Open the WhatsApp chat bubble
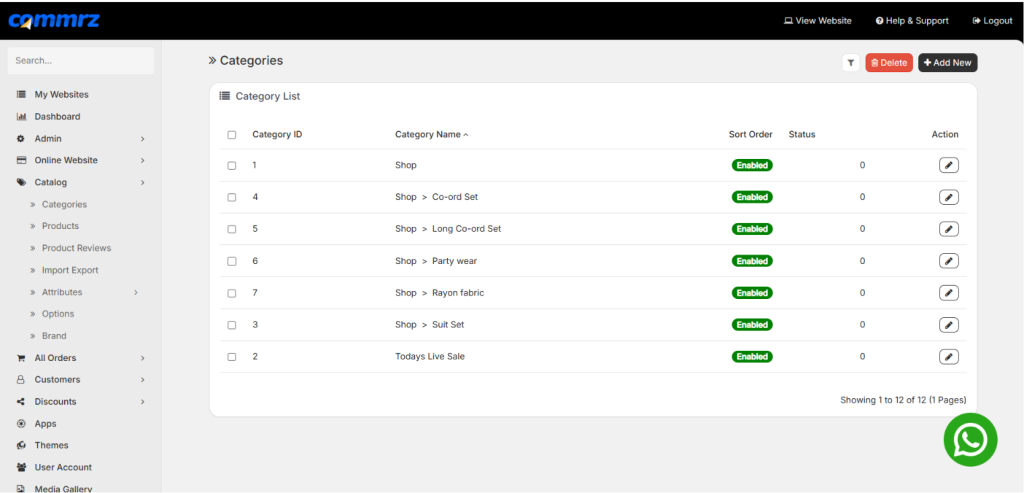This screenshot has width=1024, height=493. 970,439
